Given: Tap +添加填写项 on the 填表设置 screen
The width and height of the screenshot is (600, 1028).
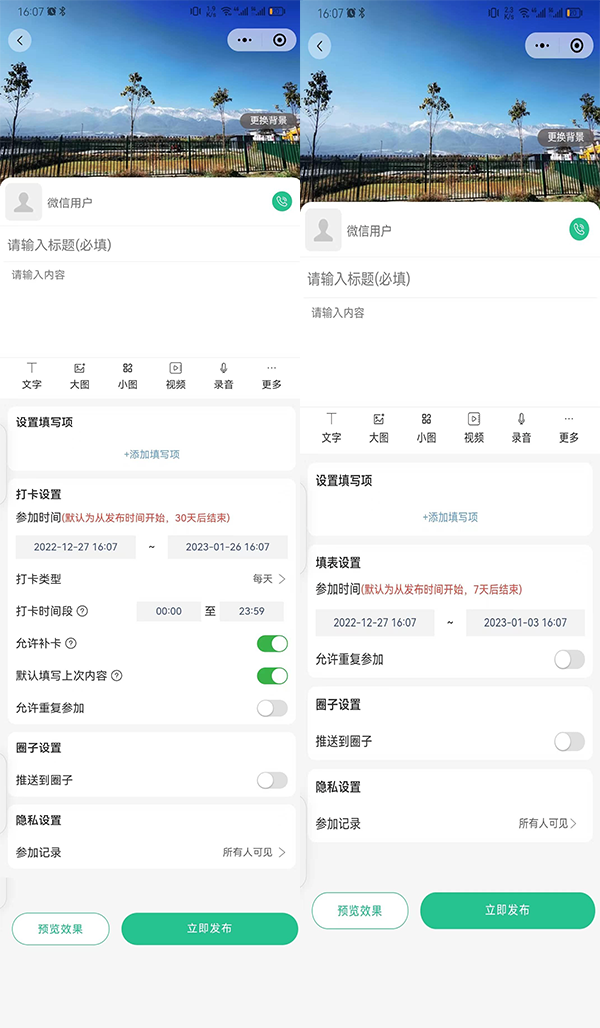Looking at the screenshot, I should pyautogui.click(x=450, y=517).
